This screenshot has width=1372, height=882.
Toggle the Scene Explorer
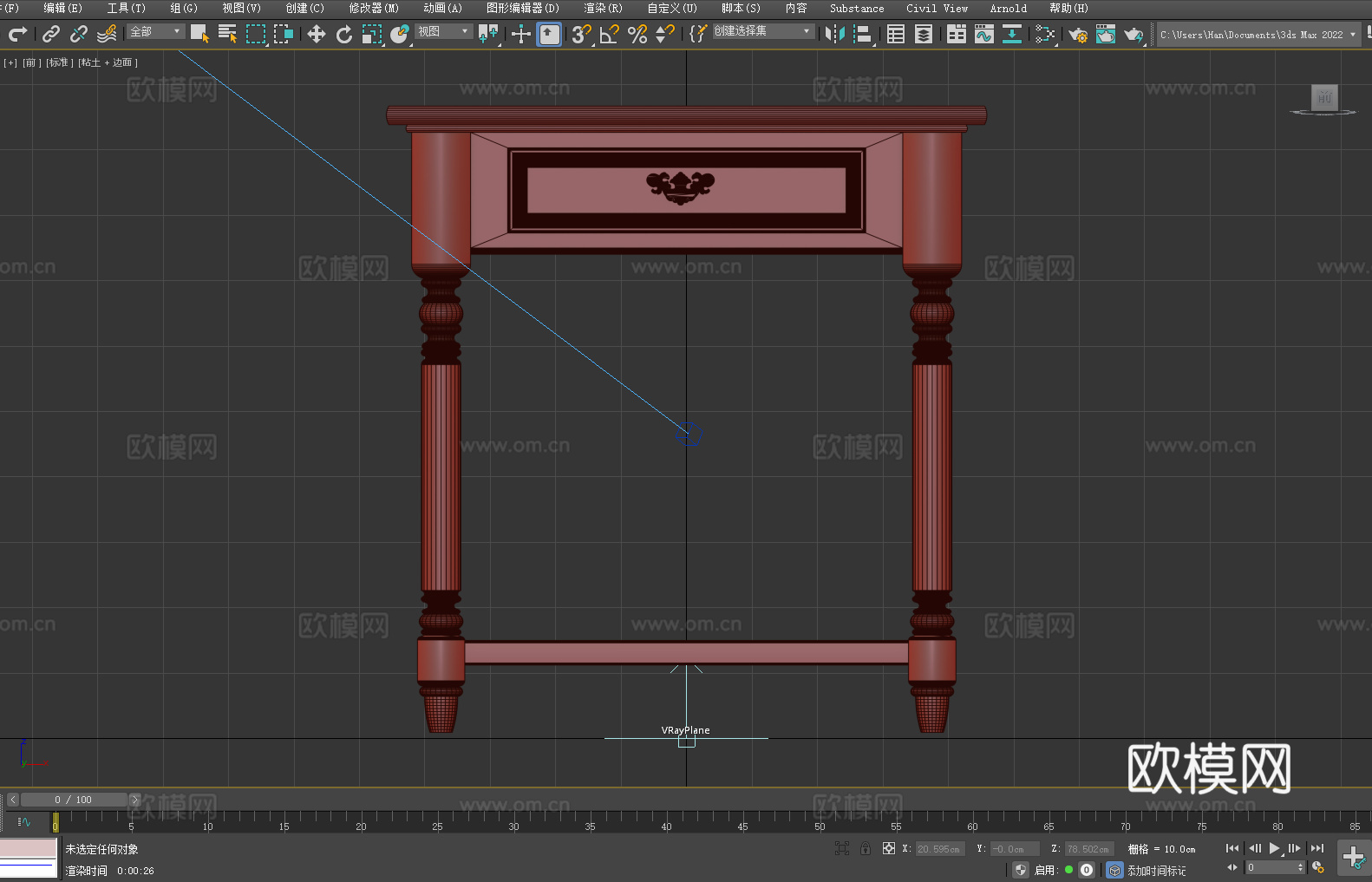point(896,34)
